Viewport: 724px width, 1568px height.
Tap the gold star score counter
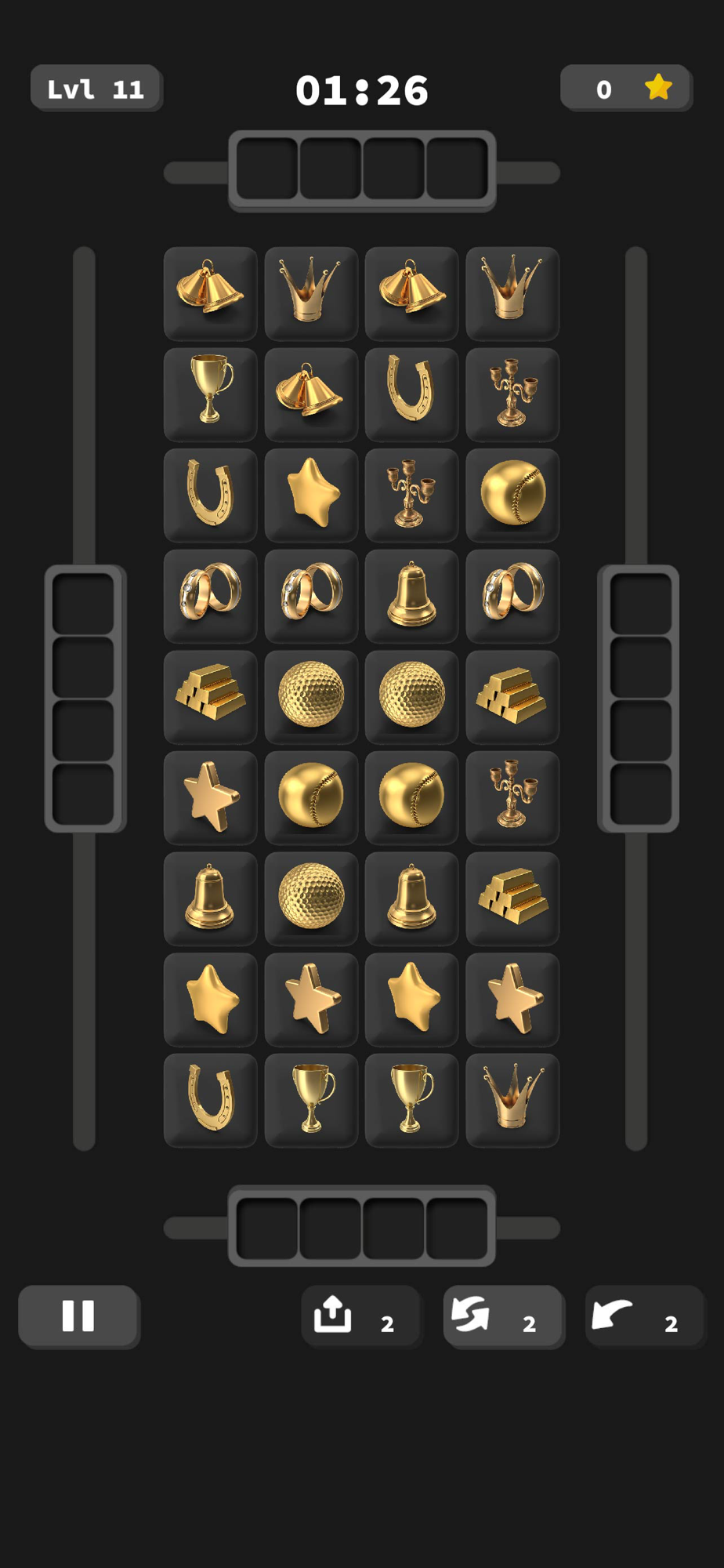[x=626, y=88]
